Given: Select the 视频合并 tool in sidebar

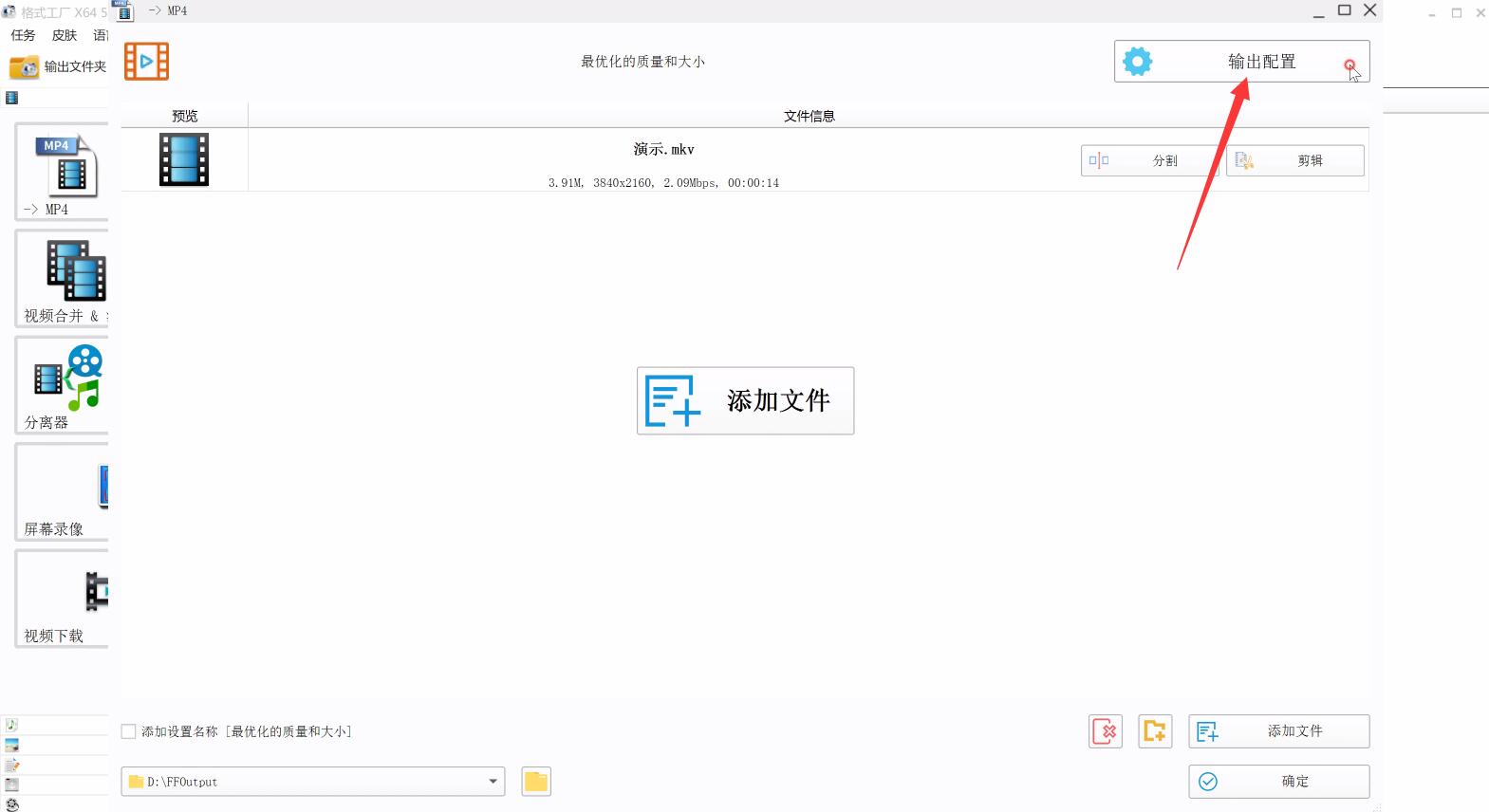Looking at the screenshot, I should [62, 280].
